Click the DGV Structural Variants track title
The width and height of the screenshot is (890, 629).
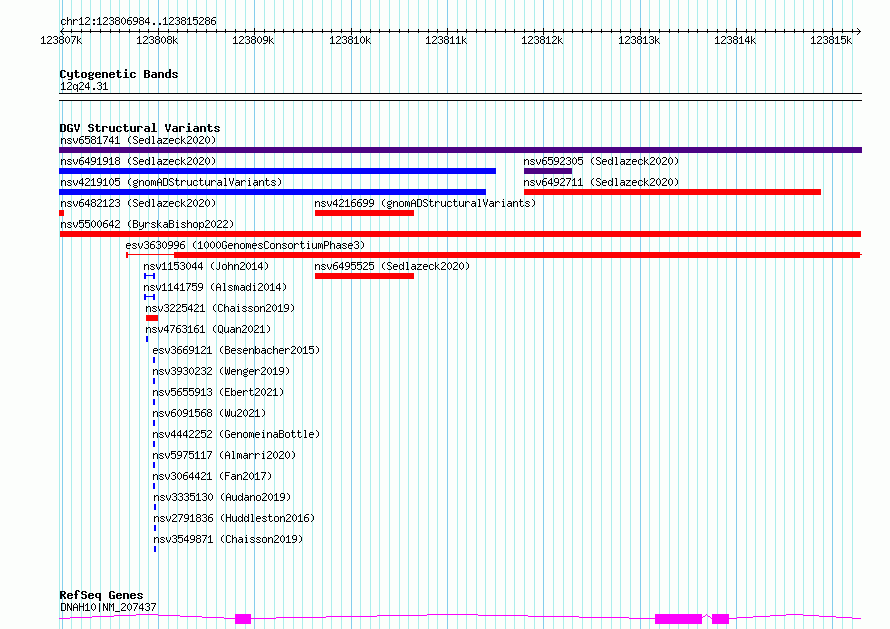pos(140,128)
